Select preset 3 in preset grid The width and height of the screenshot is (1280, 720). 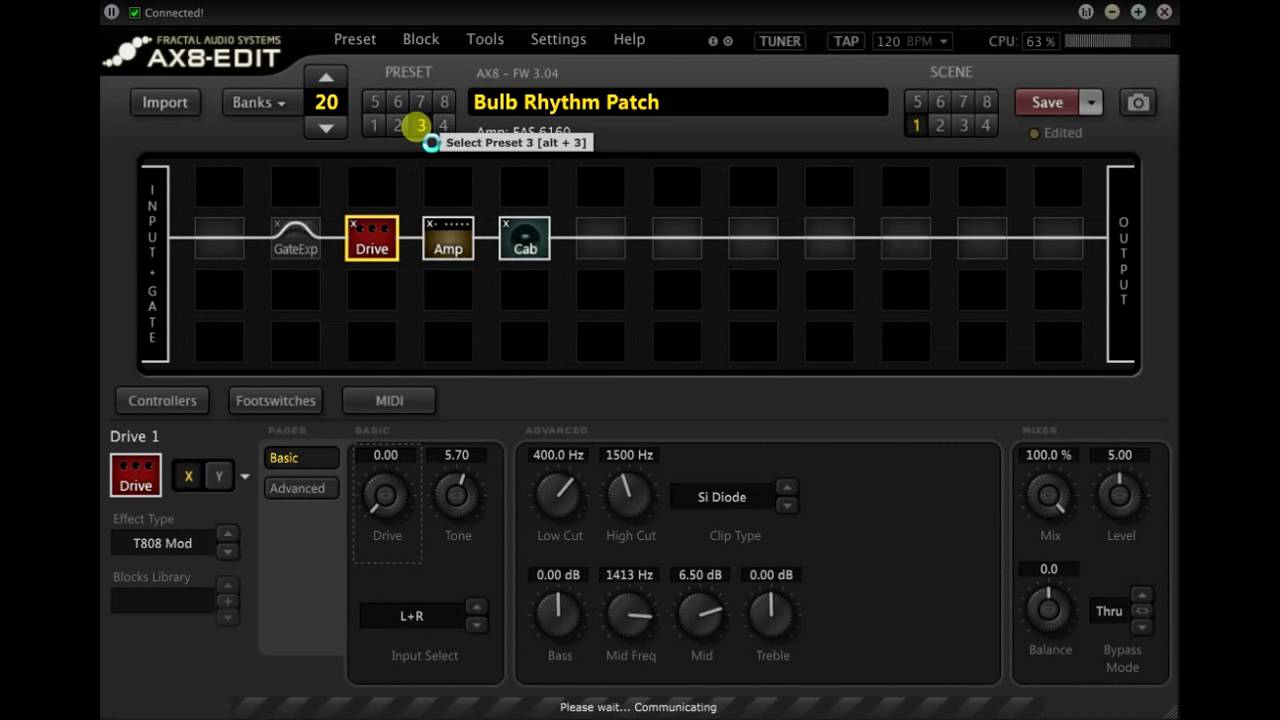point(421,125)
